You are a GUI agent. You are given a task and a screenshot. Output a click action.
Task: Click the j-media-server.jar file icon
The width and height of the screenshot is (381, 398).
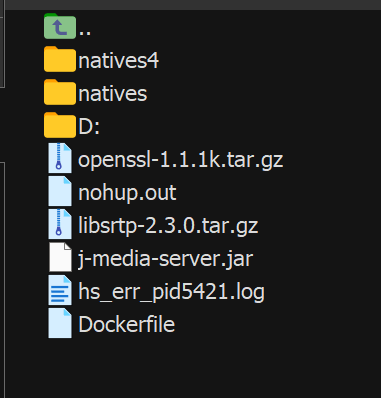coord(60,257)
